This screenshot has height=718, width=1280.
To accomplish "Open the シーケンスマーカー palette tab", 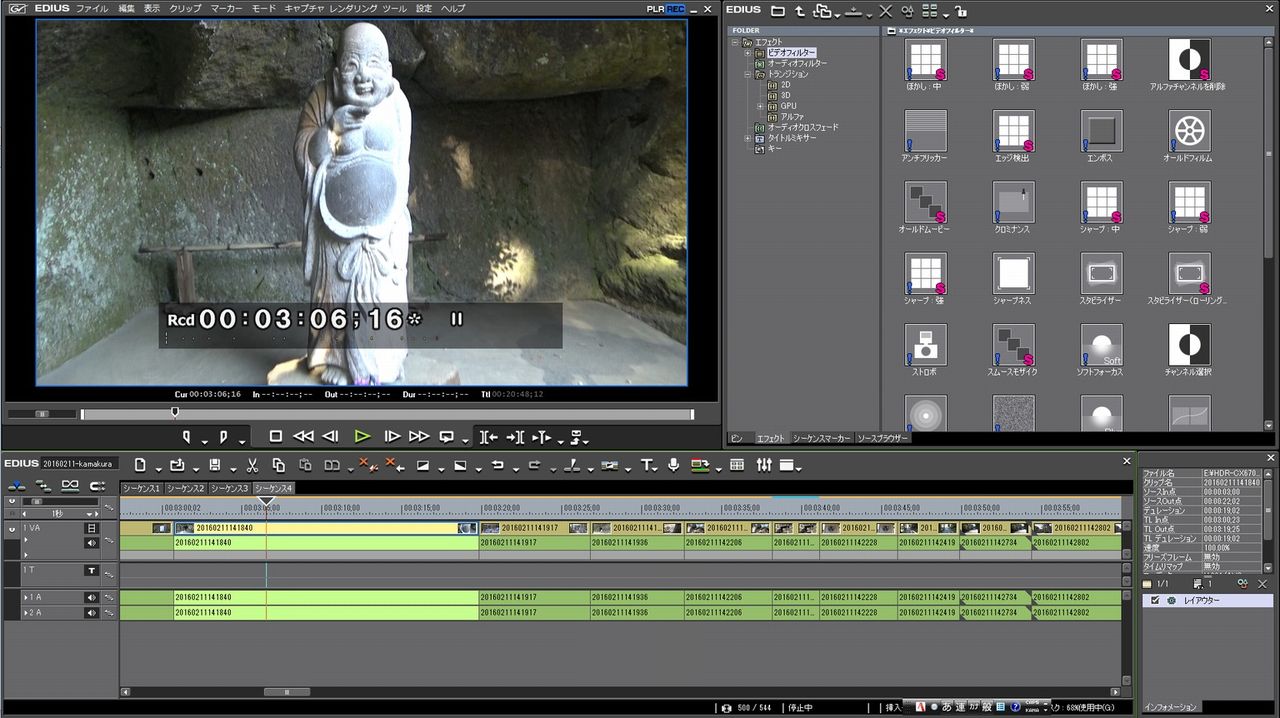I will [821, 438].
